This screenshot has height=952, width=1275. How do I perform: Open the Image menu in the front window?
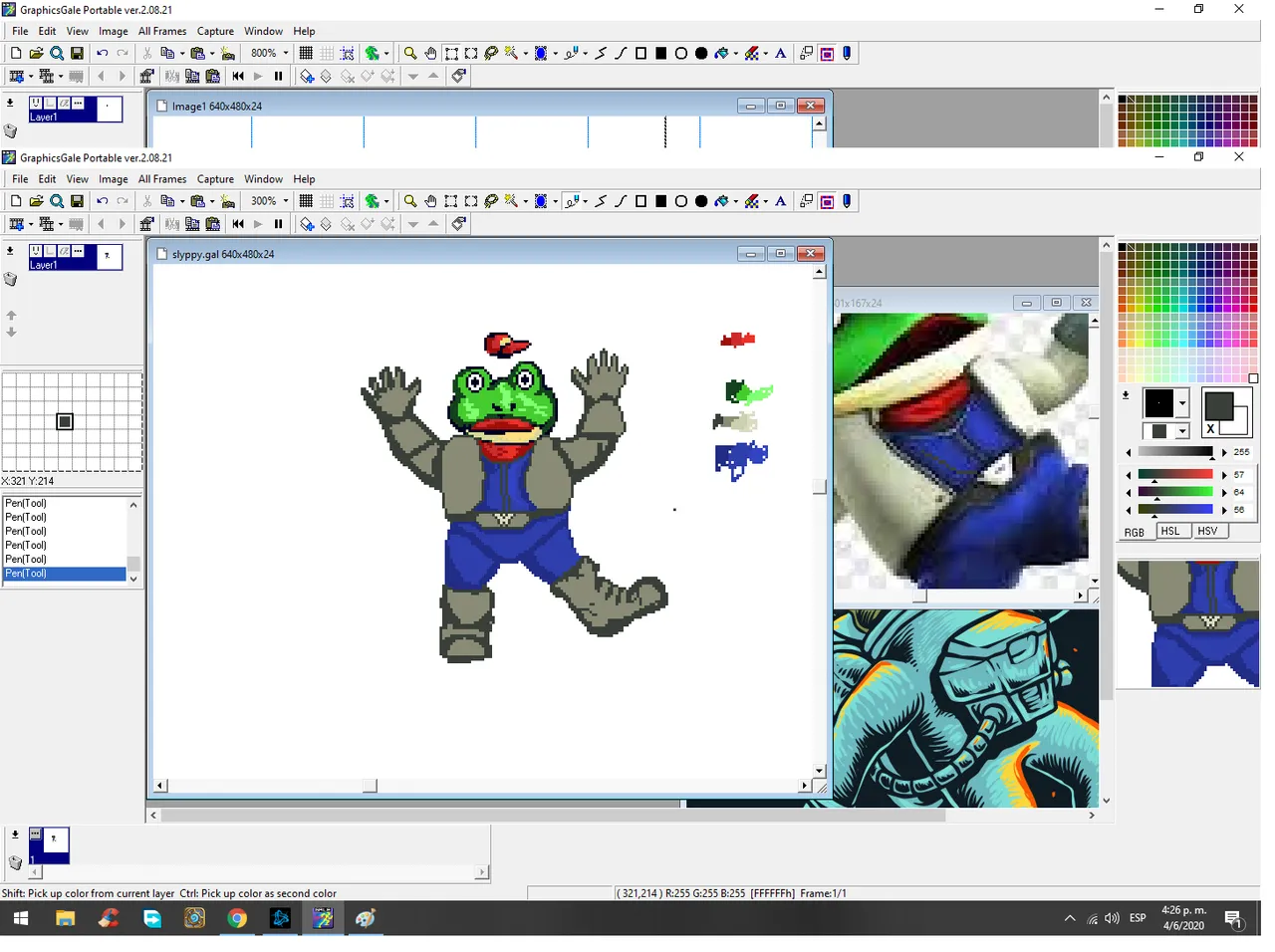tap(114, 179)
